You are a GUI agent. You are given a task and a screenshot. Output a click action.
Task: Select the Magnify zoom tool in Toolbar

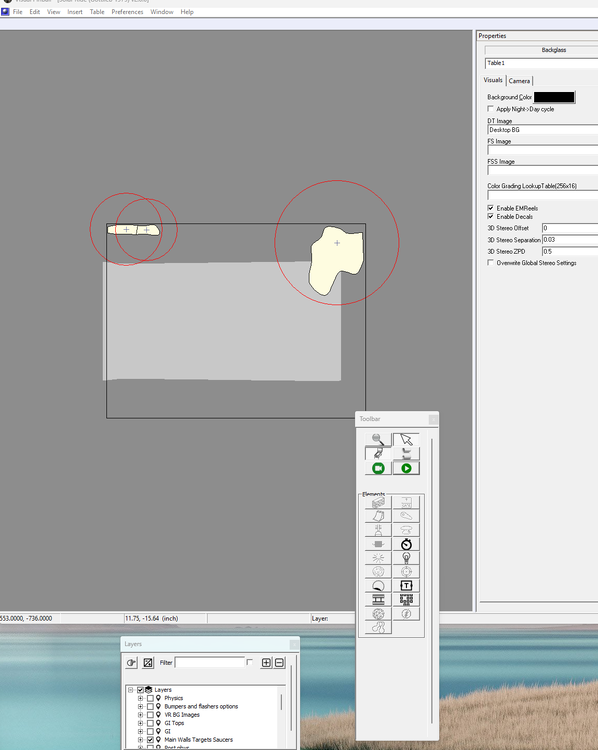[x=378, y=439]
